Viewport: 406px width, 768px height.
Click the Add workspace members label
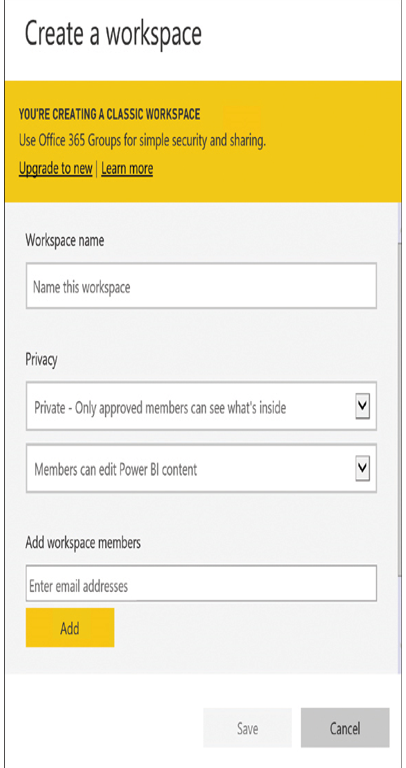83,542
